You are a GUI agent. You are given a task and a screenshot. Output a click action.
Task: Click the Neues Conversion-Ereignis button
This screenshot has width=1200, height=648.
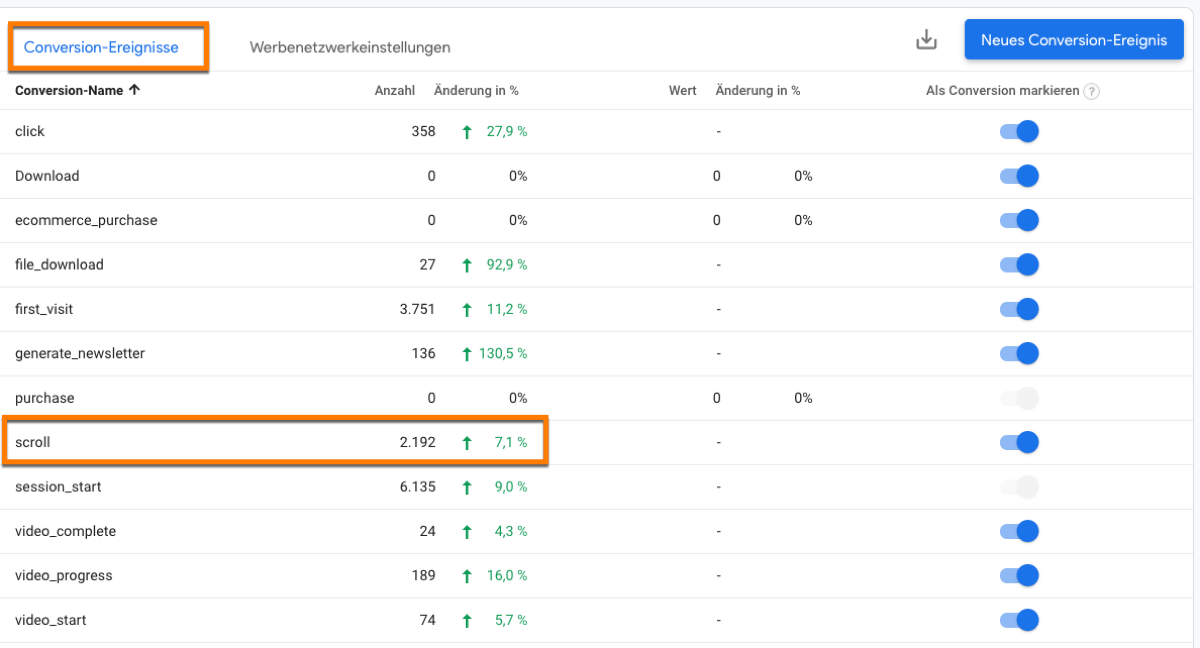pos(1073,39)
